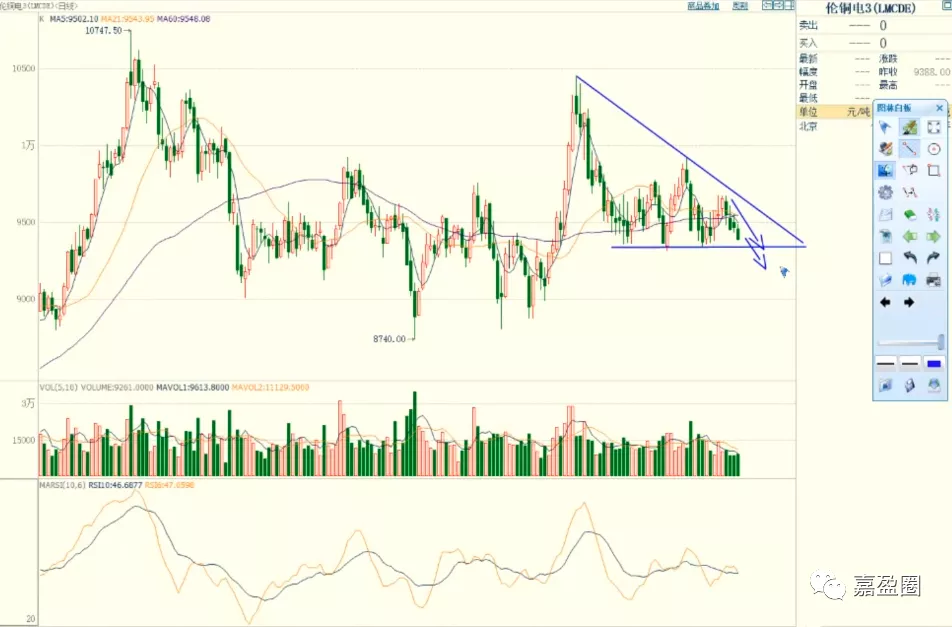Adjust the line thickness slider handle

pos(940,342)
